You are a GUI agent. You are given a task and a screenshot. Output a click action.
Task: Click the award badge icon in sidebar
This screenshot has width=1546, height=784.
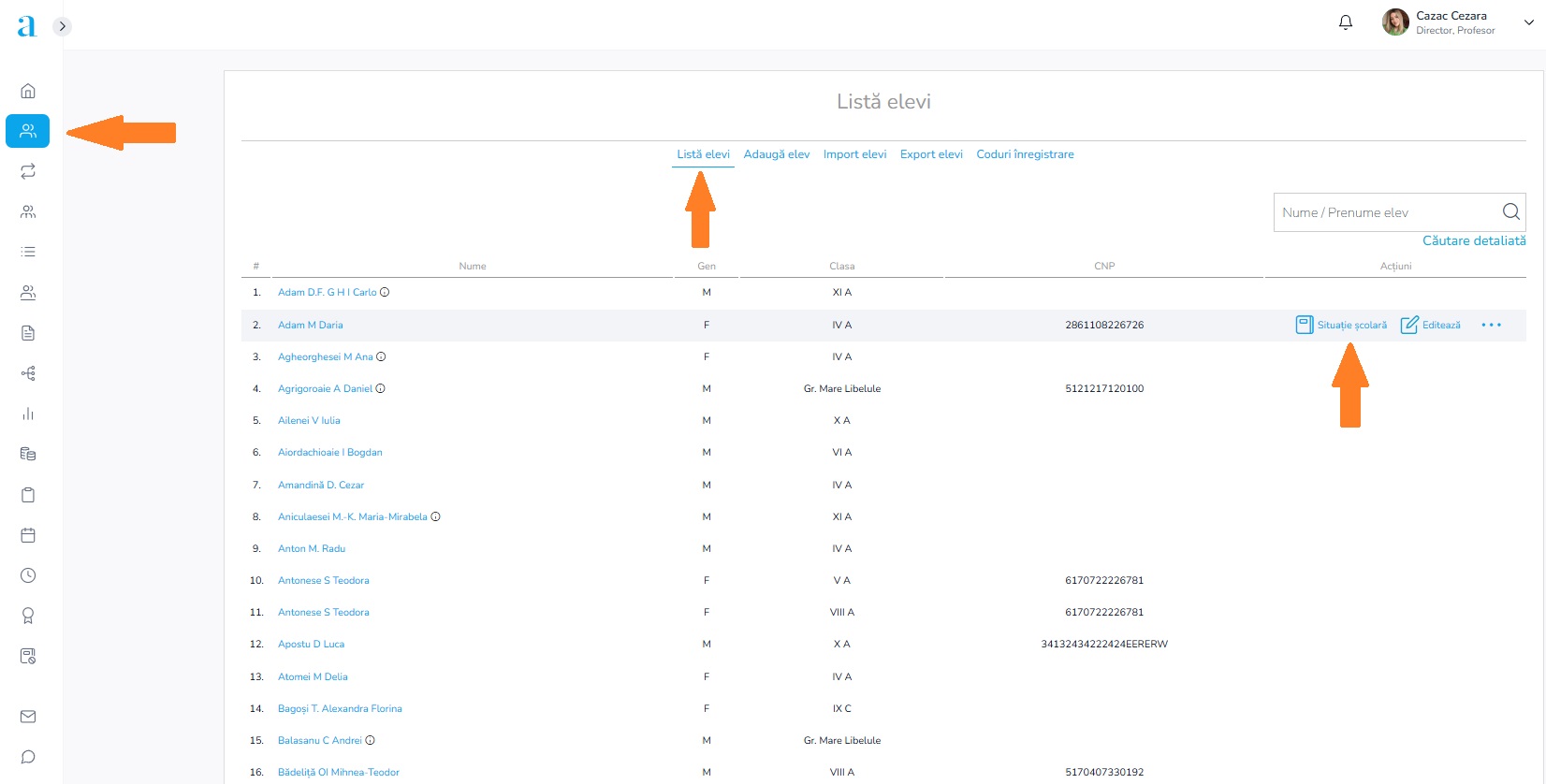[x=28, y=616]
